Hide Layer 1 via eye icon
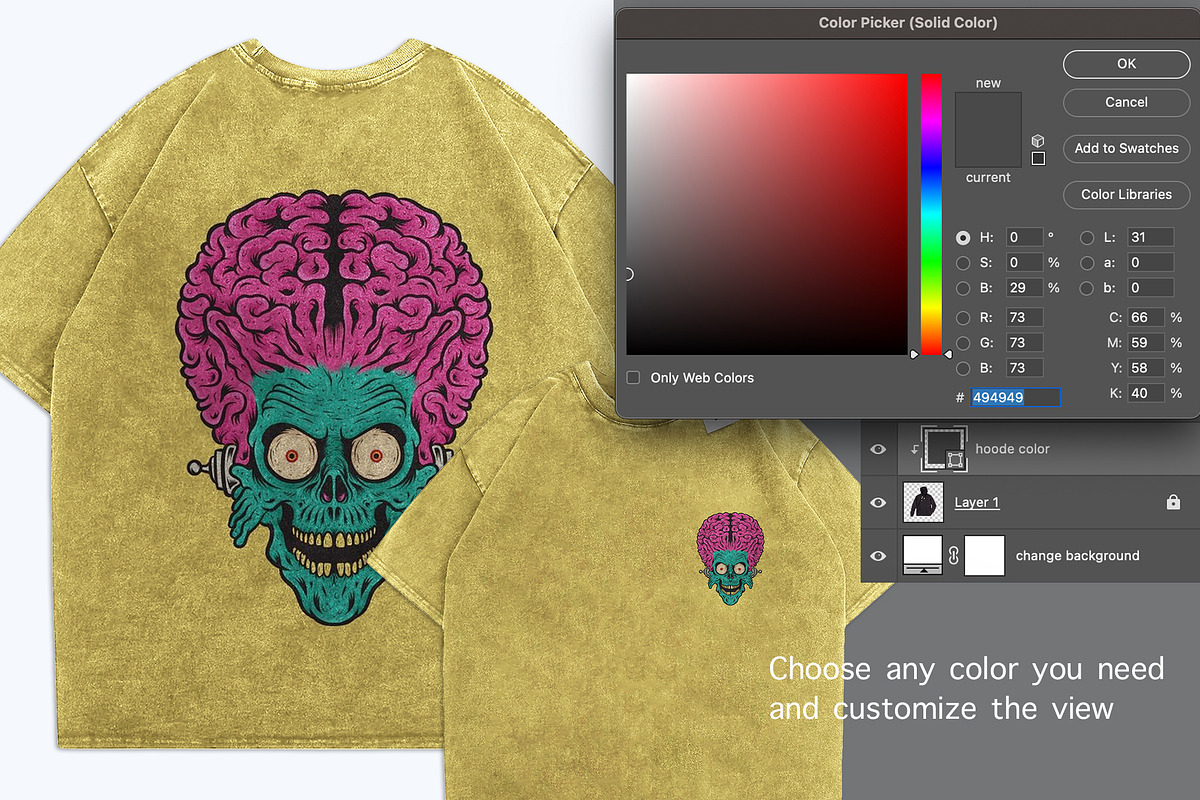This screenshot has height=800, width=1200. [878, 502]
